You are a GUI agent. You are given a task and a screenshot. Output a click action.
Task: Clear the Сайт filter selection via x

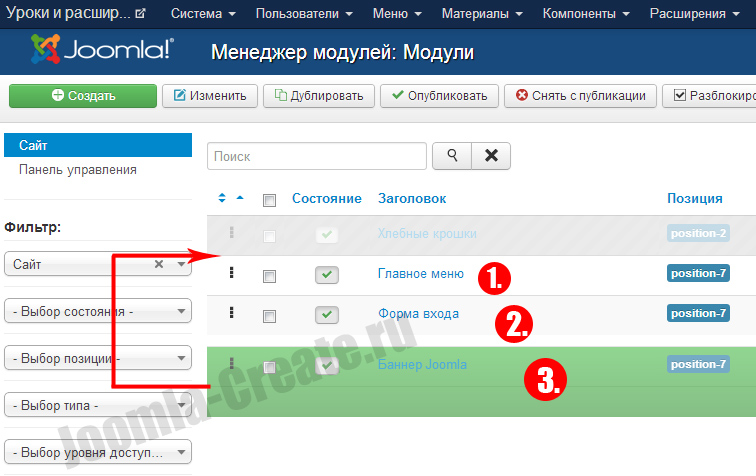(x=159, y=264)
